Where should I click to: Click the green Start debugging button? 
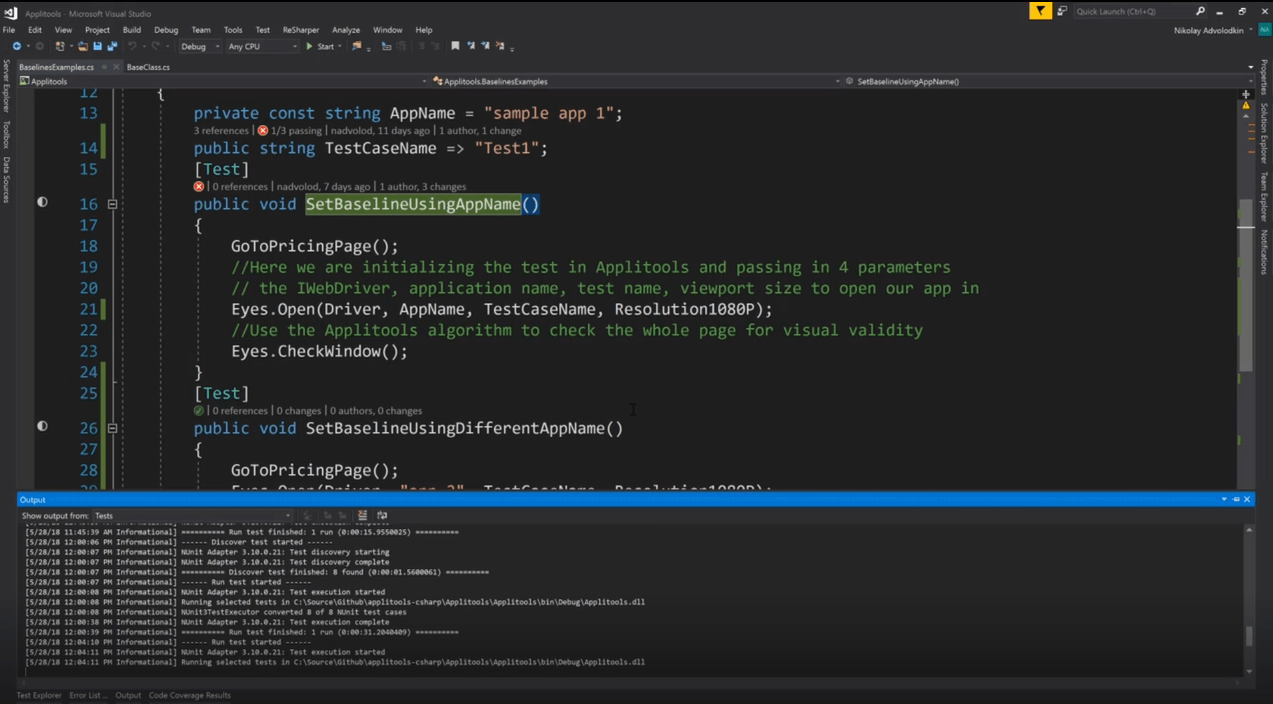pos(320,46)
